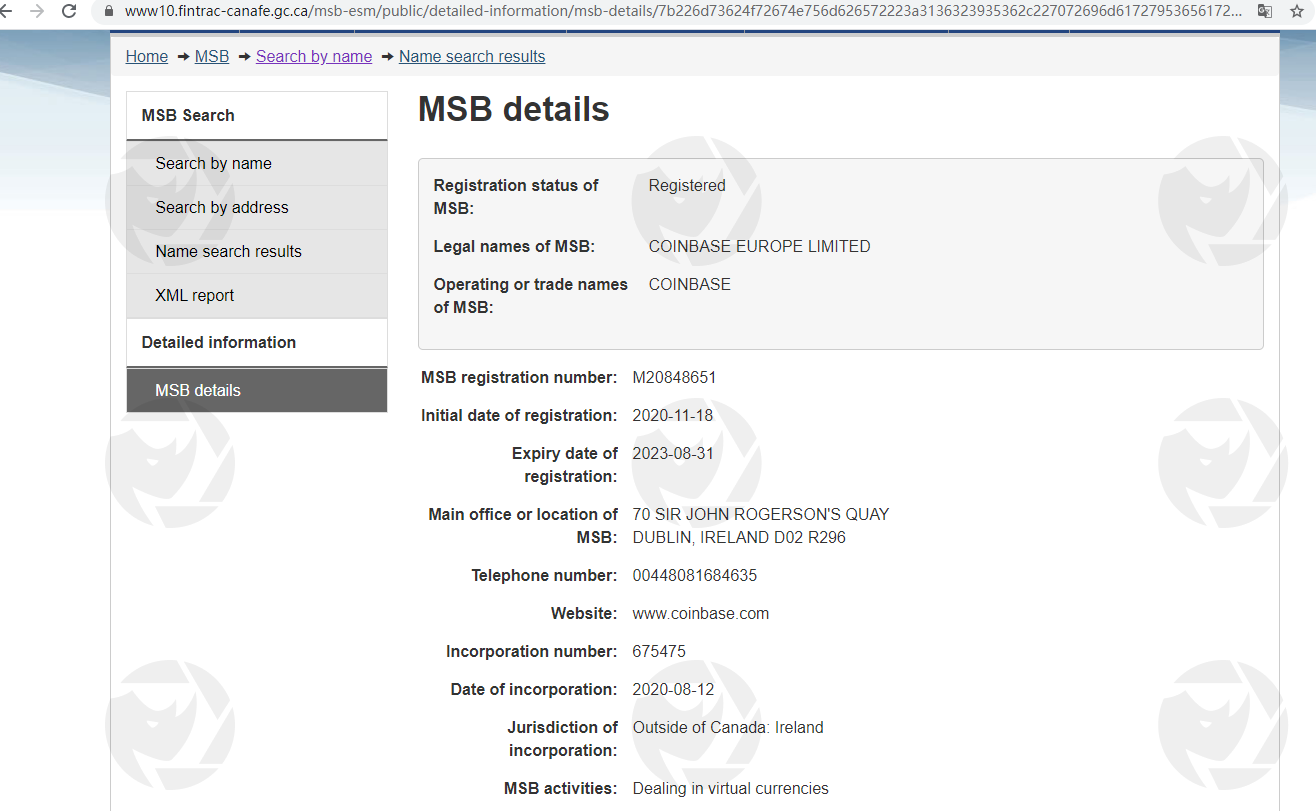Go to Home in the breadcrumb
The width and height of the screenshot is (1316, 811).
(146, 56)
